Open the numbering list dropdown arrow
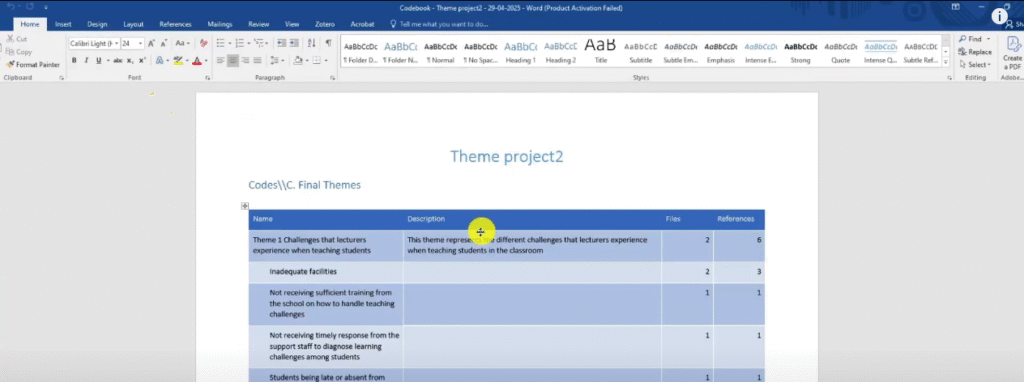This screenshot has width=1024, height=382. 249,44
